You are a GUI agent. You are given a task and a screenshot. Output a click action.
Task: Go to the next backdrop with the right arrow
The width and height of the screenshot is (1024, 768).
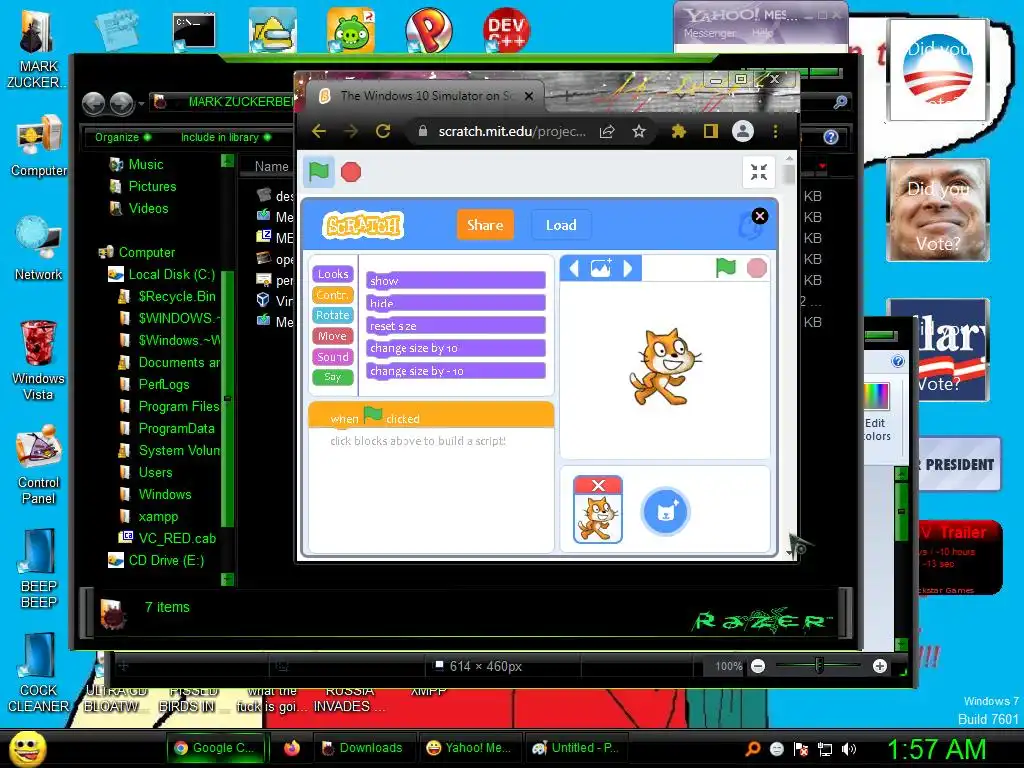pyautogui.click(x=628, y=268)
